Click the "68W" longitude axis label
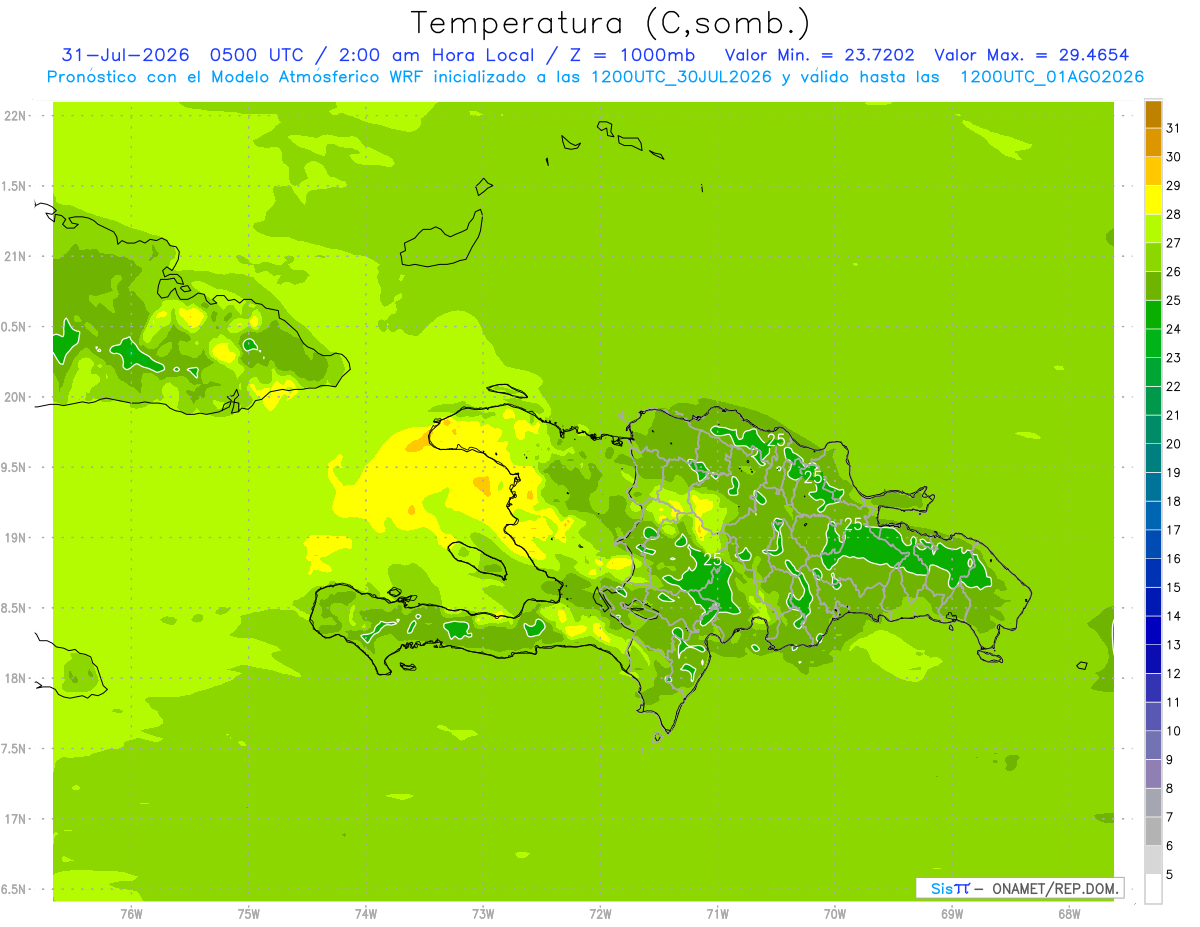This screenshot has width=1200, height=927. coord(1068,914)
